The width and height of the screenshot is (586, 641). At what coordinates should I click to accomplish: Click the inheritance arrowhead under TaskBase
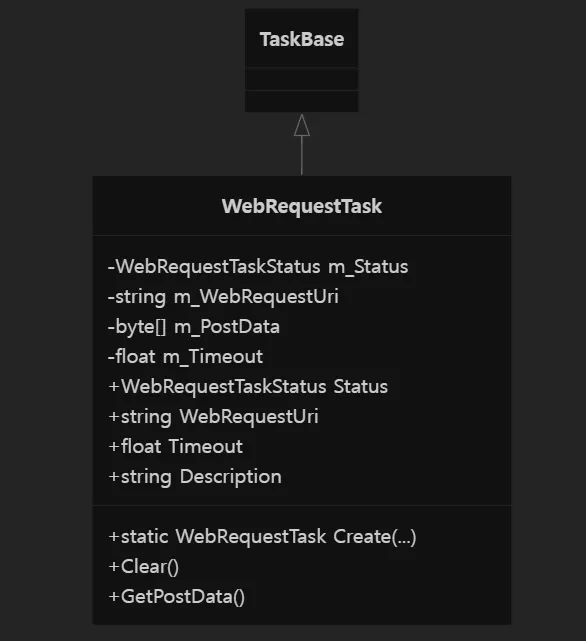[302, 125]
